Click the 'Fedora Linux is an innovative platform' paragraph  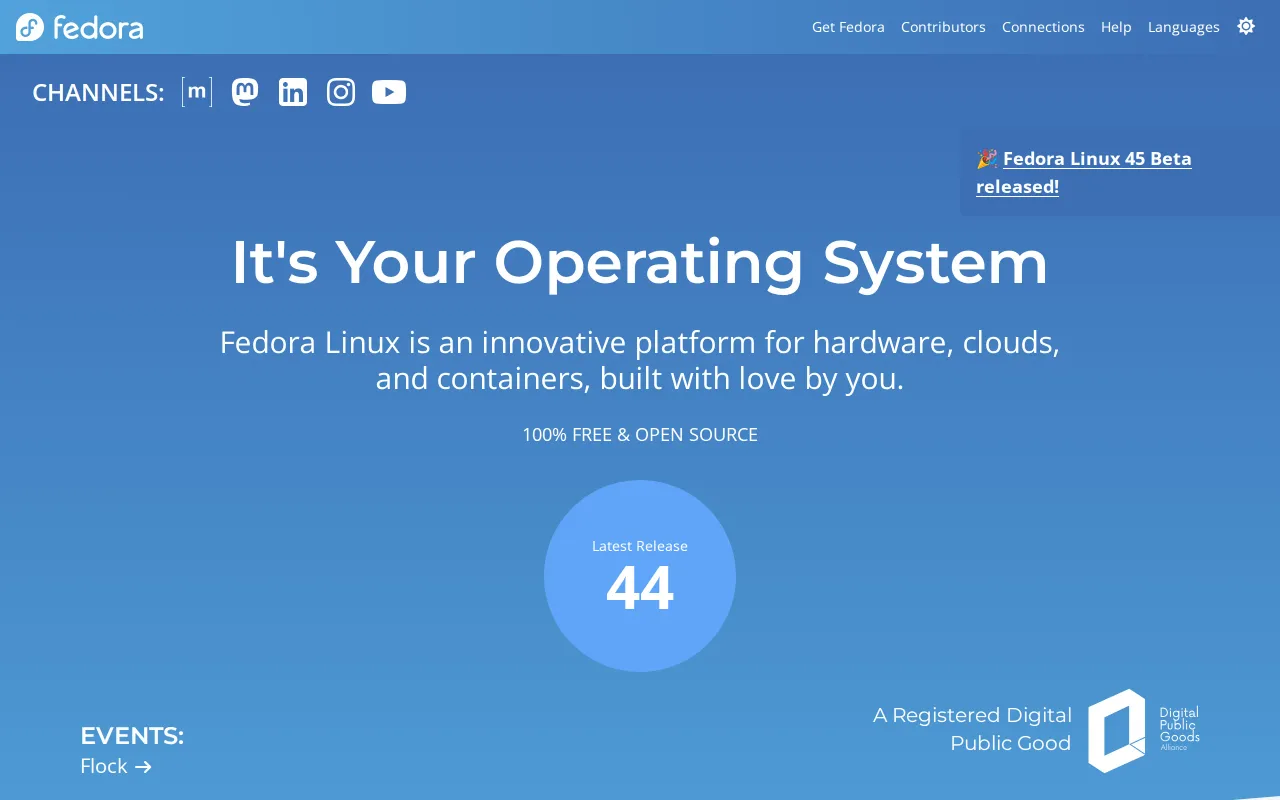640,360
